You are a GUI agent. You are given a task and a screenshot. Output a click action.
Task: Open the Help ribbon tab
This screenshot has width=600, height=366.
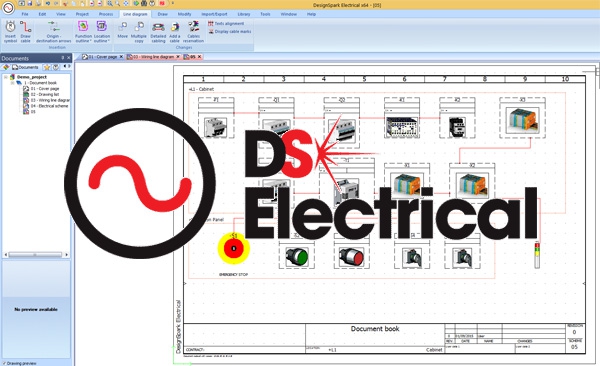(x=311, y=14)
